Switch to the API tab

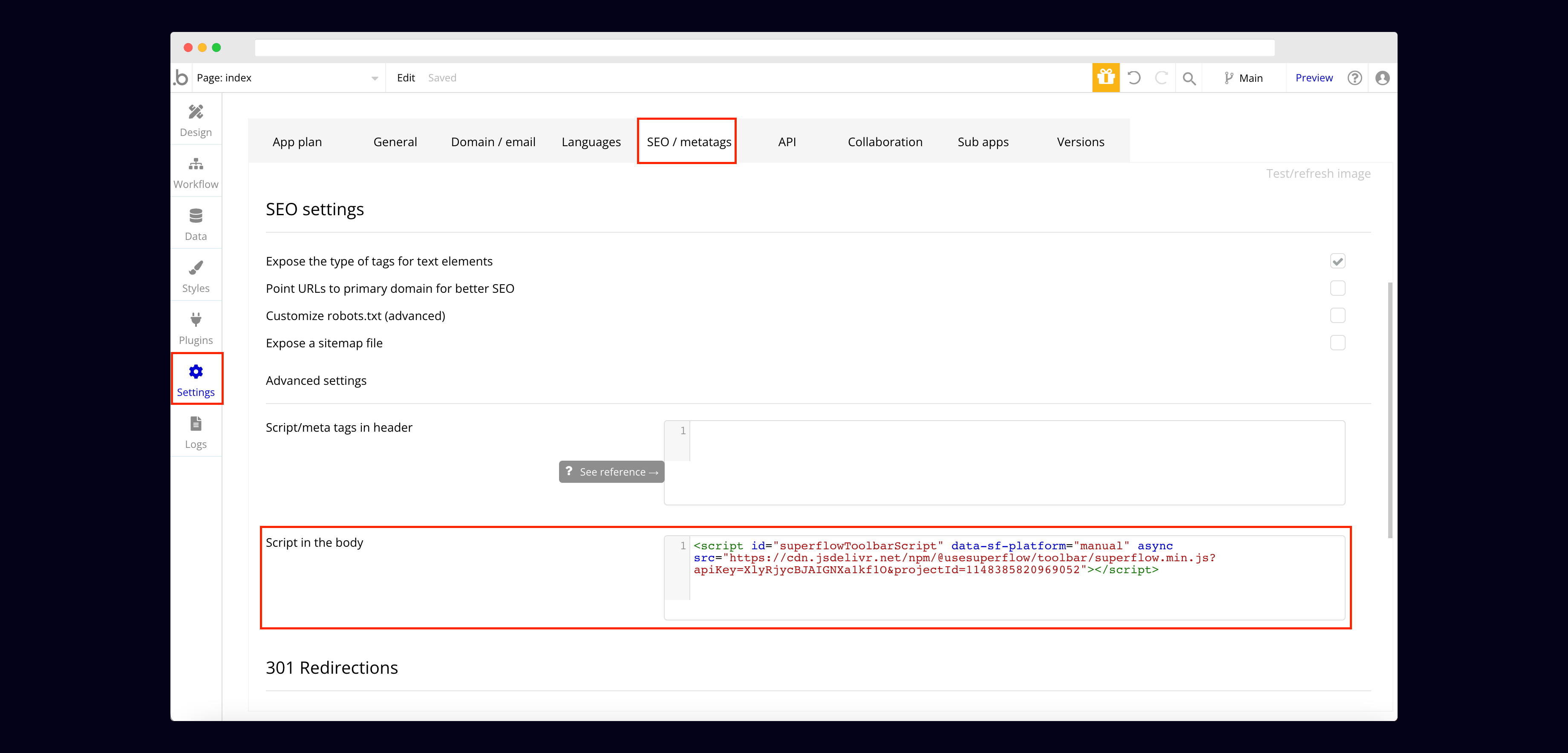click(787, 142)
